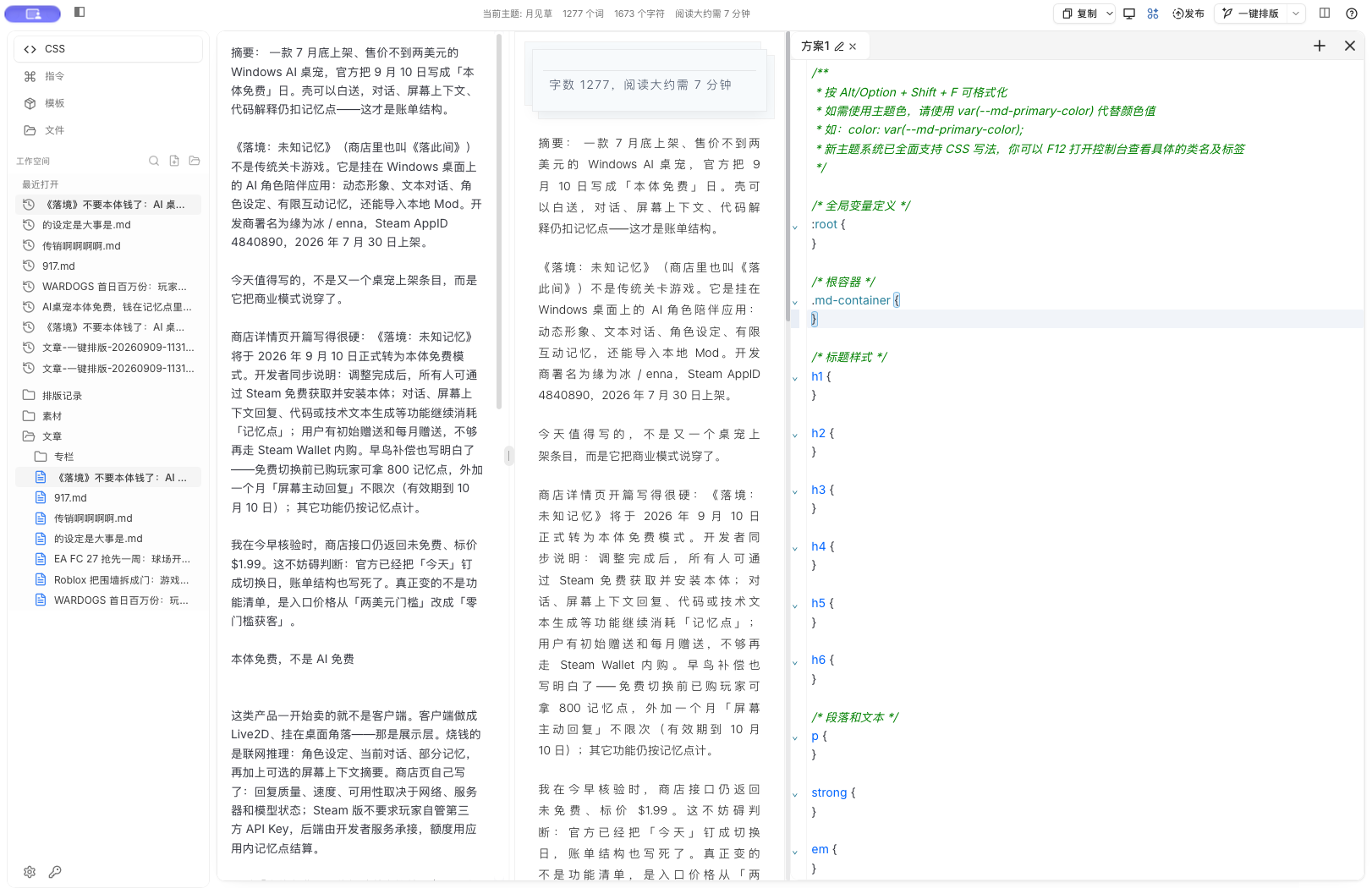Click the divider handle between editor and preview
The width and height of the screenshot is (1372, 888).
(x=508, y=456)
